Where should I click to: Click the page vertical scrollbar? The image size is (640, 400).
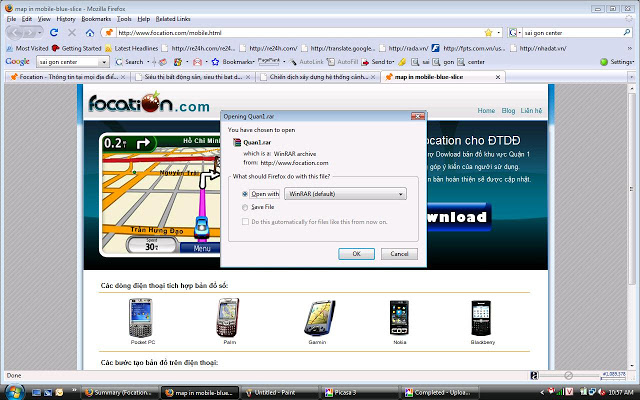point(632,227)
